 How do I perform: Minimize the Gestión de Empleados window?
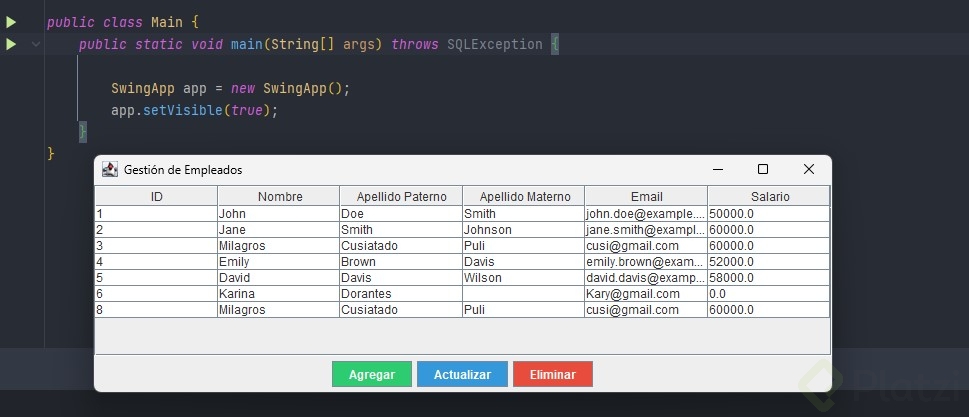pyautogui.click(x=716, y=169)
